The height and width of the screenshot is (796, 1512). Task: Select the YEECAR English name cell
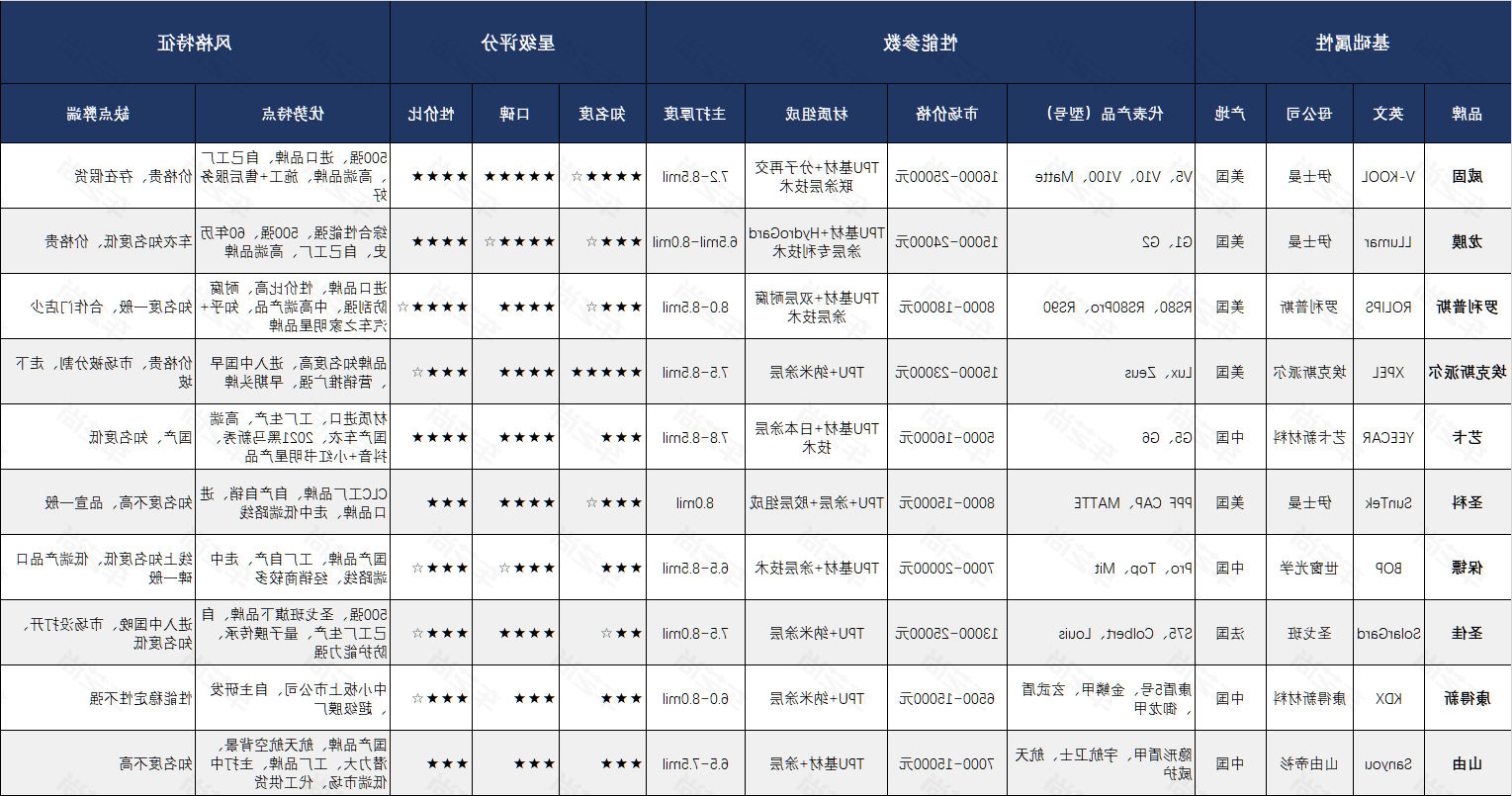coord(1389,437)
